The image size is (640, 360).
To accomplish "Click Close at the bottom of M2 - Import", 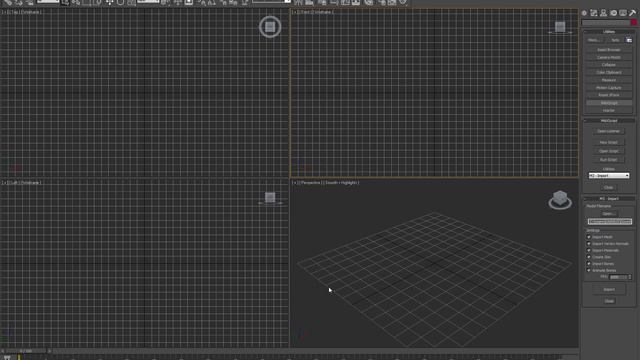I will [609, 301].
